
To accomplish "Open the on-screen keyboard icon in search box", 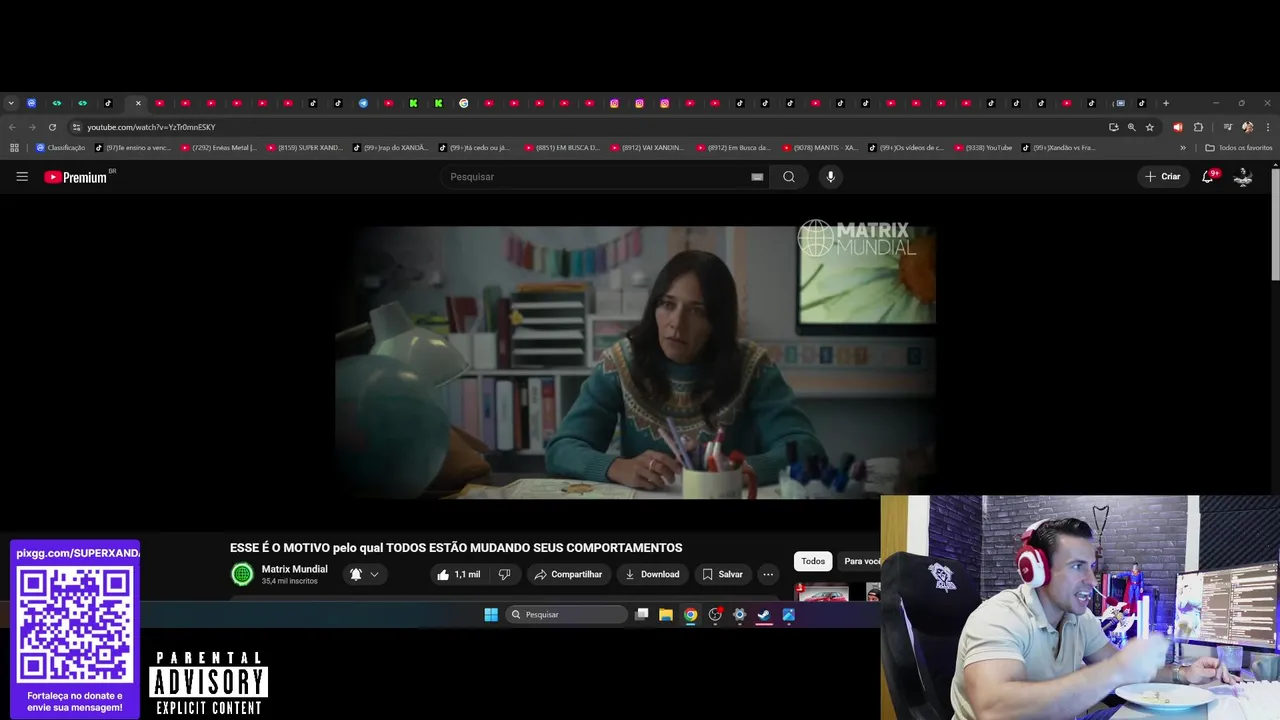I will pyautogui.click(x=757, y=177).
